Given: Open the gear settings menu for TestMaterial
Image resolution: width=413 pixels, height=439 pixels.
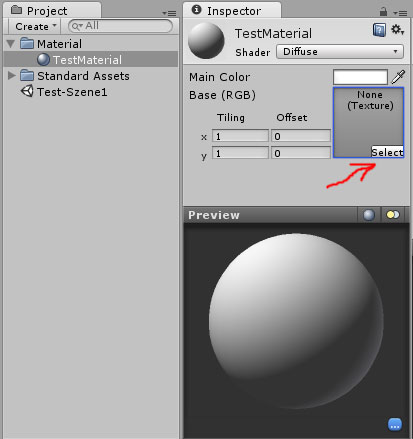Looking at the screenshot, I should tap(397, 30).
